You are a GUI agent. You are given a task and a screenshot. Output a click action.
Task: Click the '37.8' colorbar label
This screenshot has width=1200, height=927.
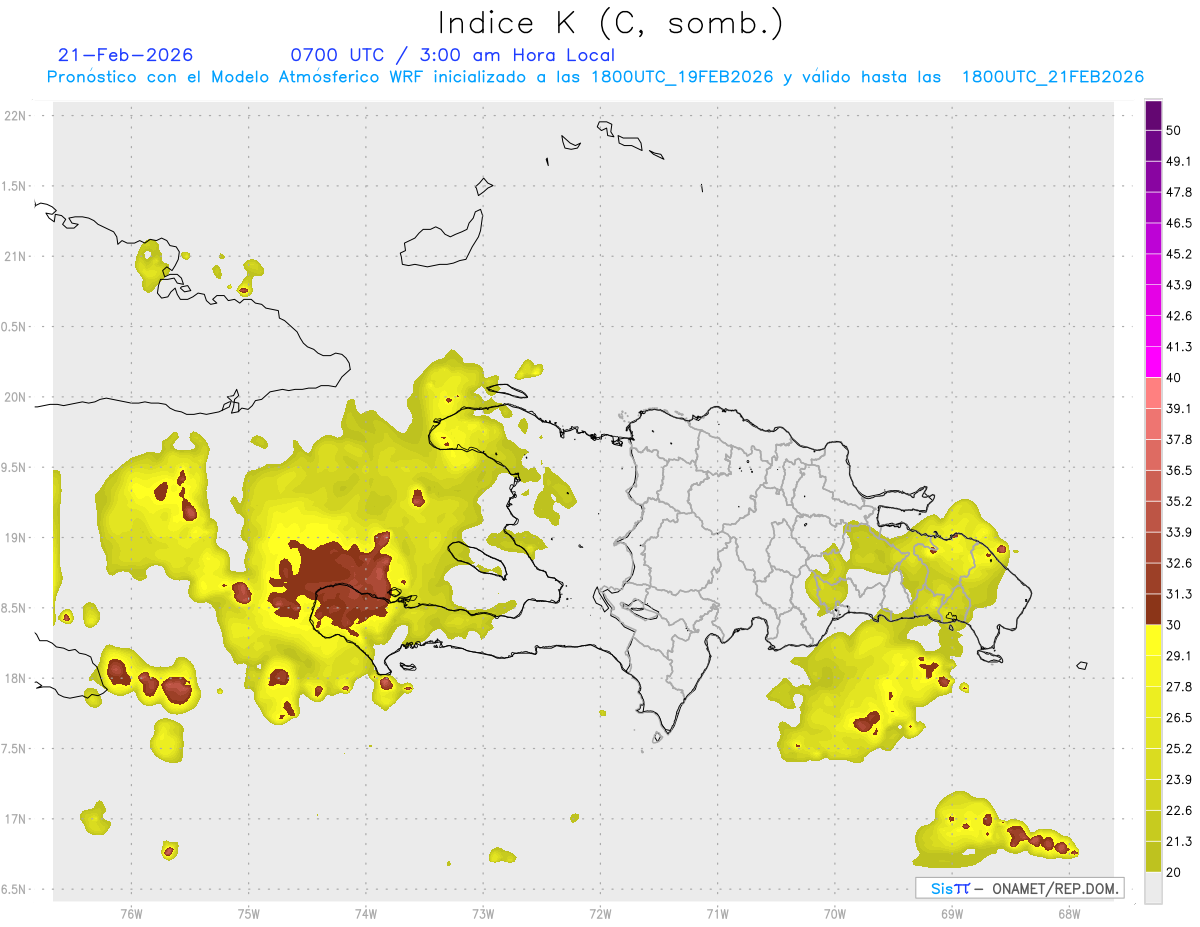[x=1179, y=440]
